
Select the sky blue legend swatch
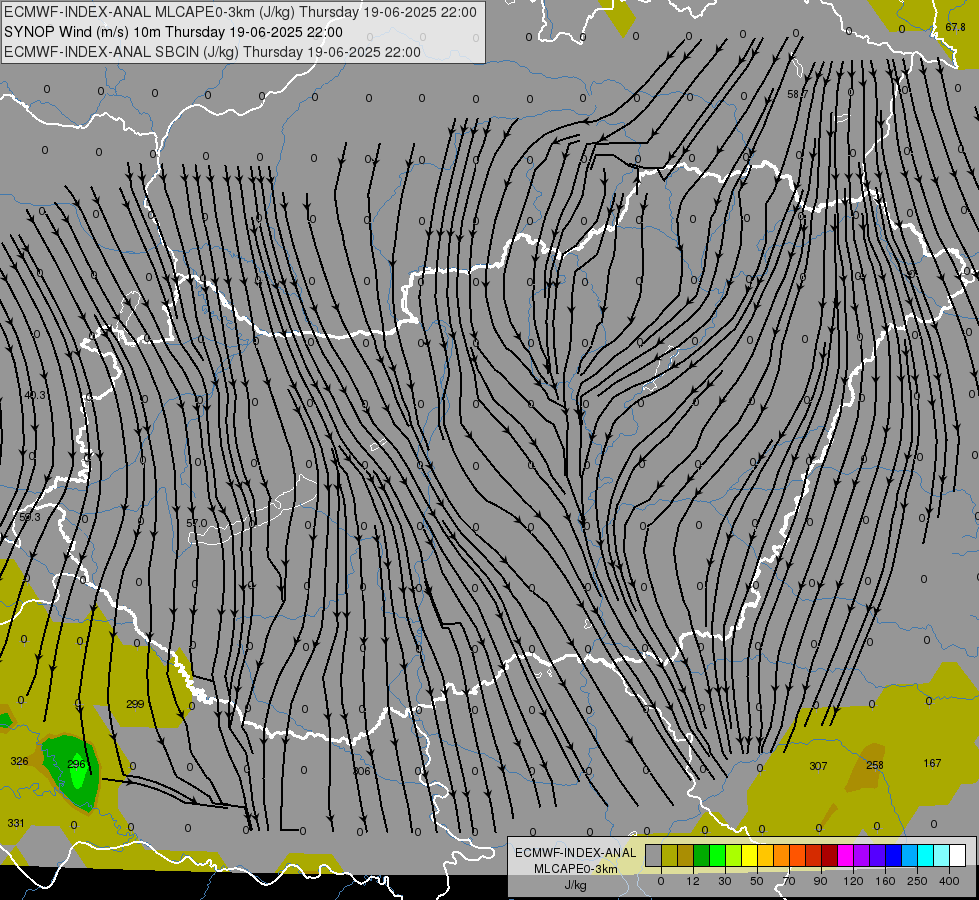910,855
